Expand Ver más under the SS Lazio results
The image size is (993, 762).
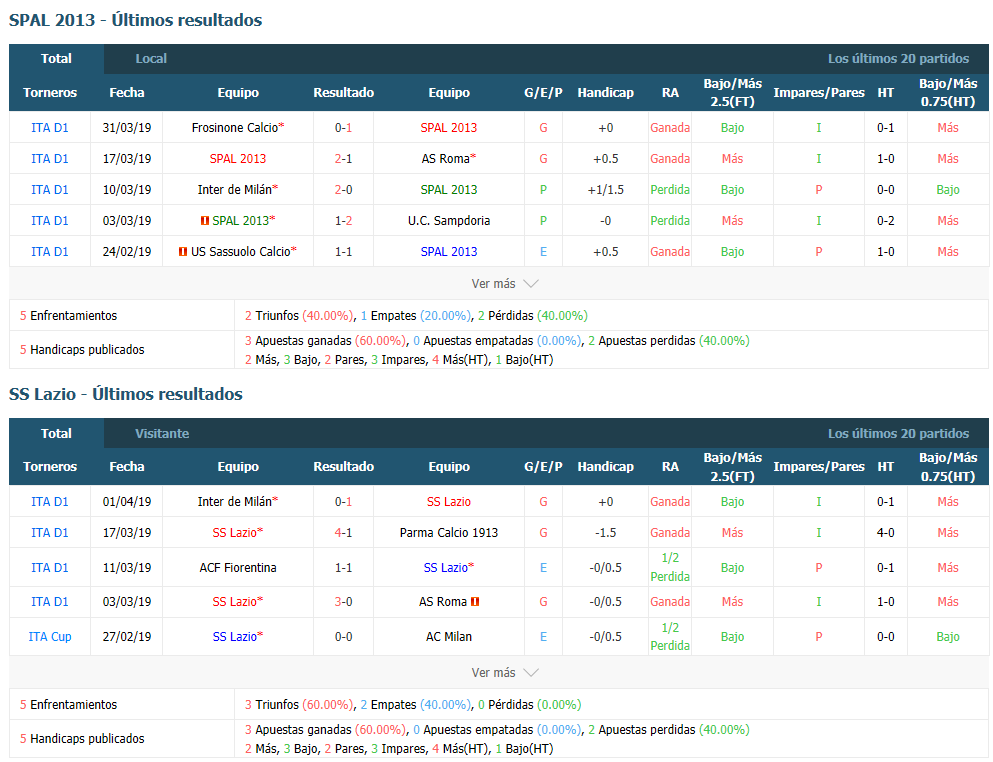coord(505,673)
